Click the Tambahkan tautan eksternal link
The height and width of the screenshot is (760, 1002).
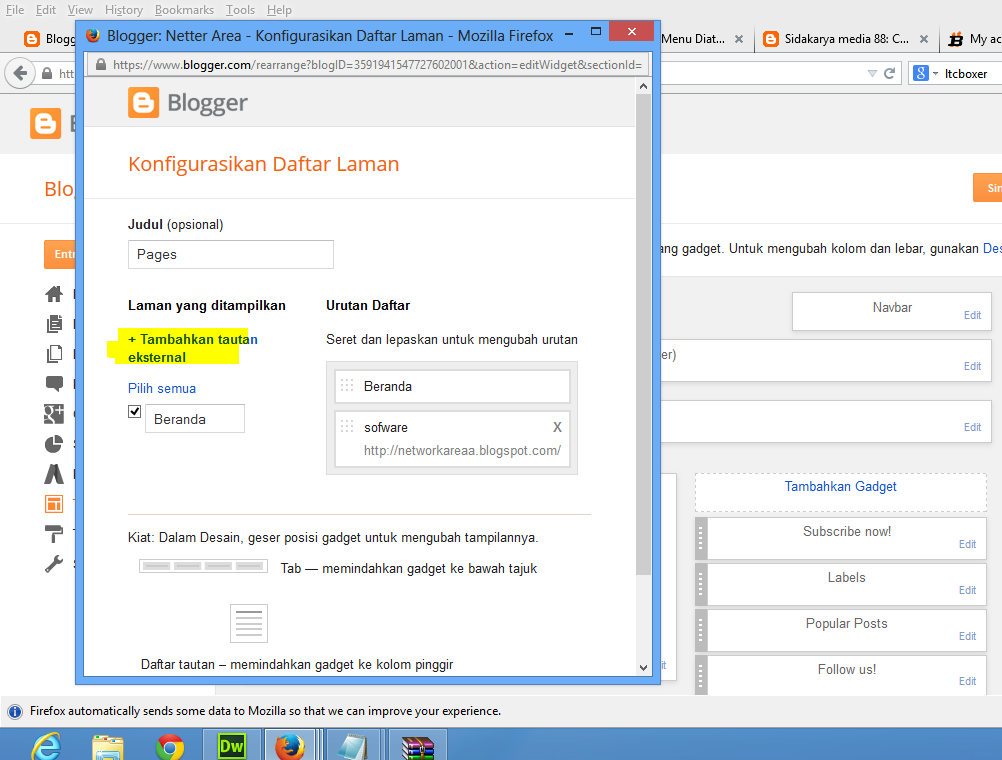(192, 348)
